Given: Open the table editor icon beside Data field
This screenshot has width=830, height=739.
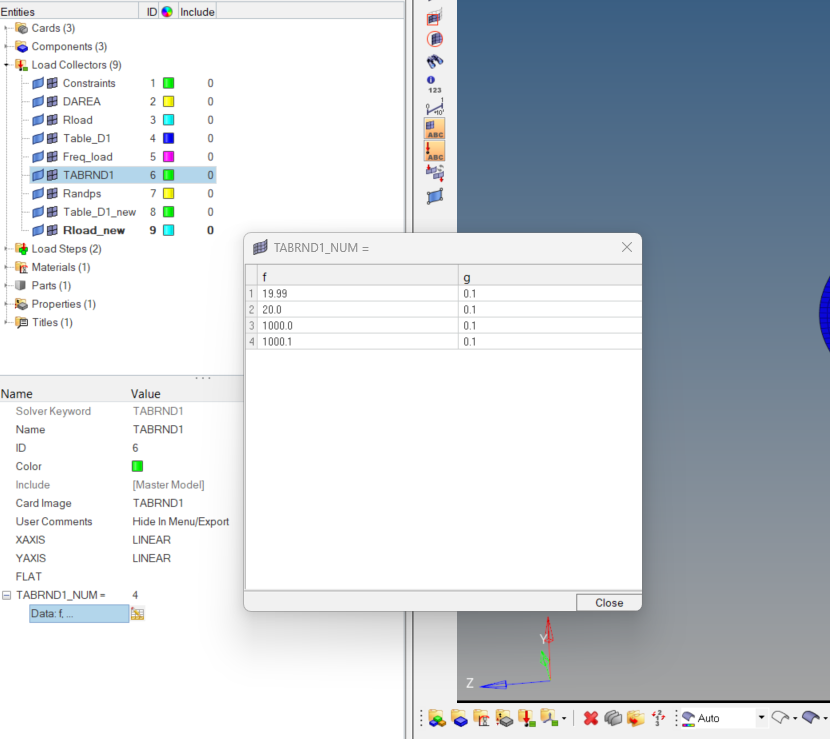Looking at the screenshot, I should 138,613.
